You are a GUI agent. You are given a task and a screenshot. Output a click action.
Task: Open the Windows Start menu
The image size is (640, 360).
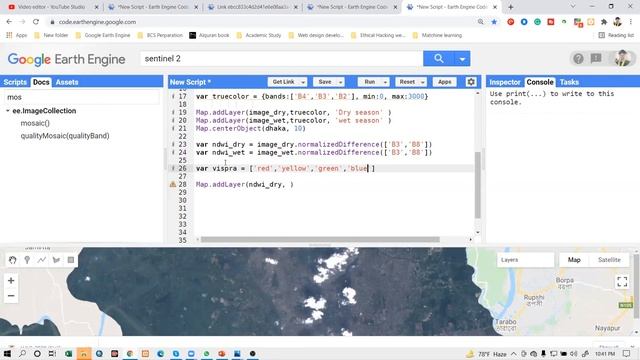point(7,353)
